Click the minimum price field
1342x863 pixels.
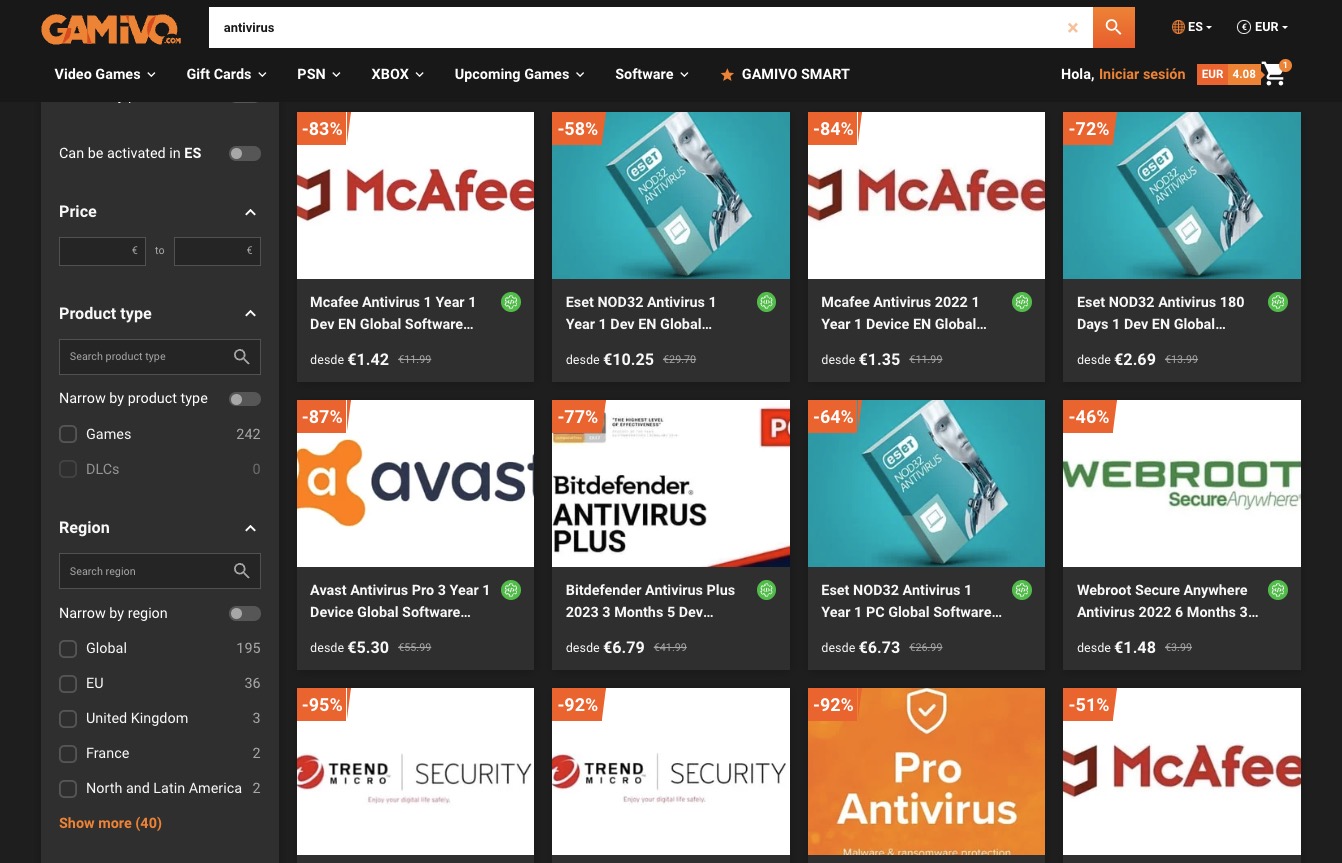point(102,251)
